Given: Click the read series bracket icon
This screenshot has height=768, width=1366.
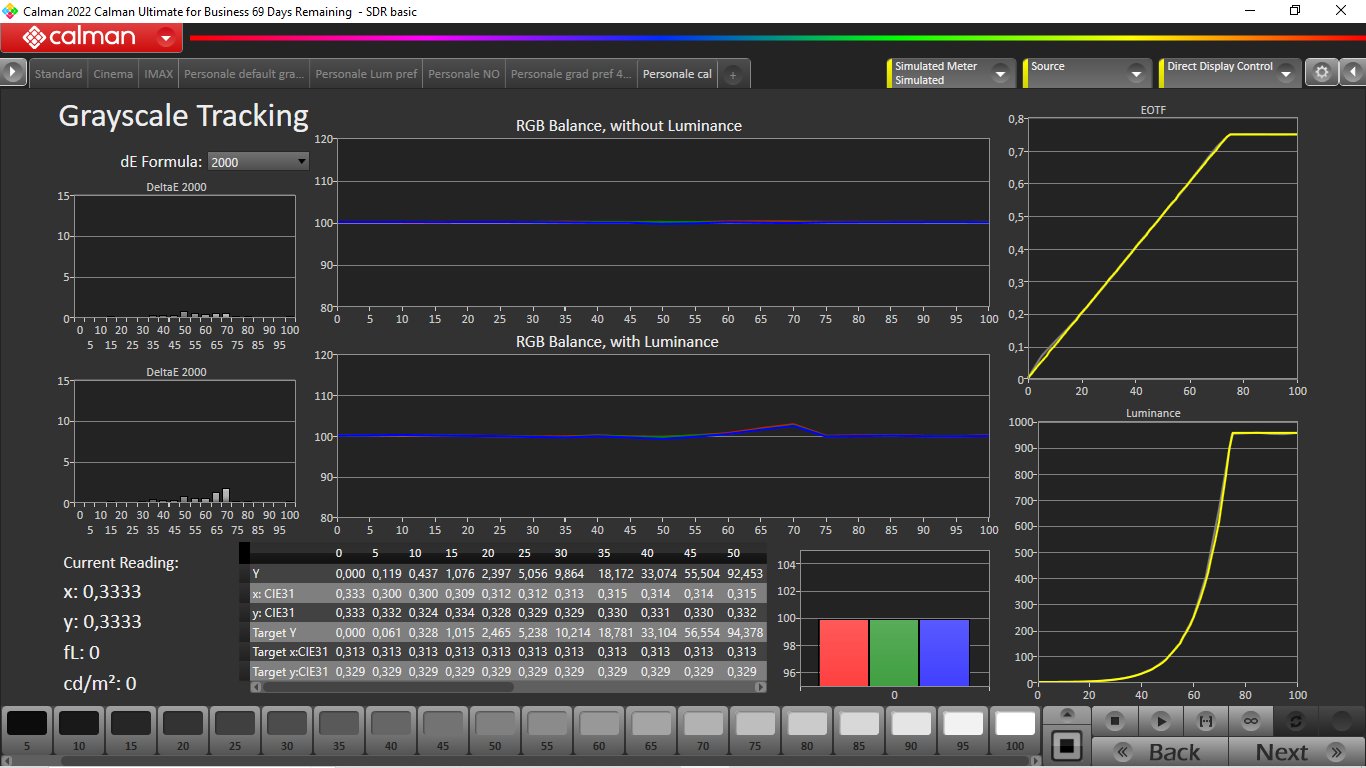Looking at the screenshot, I should 1205,720.
